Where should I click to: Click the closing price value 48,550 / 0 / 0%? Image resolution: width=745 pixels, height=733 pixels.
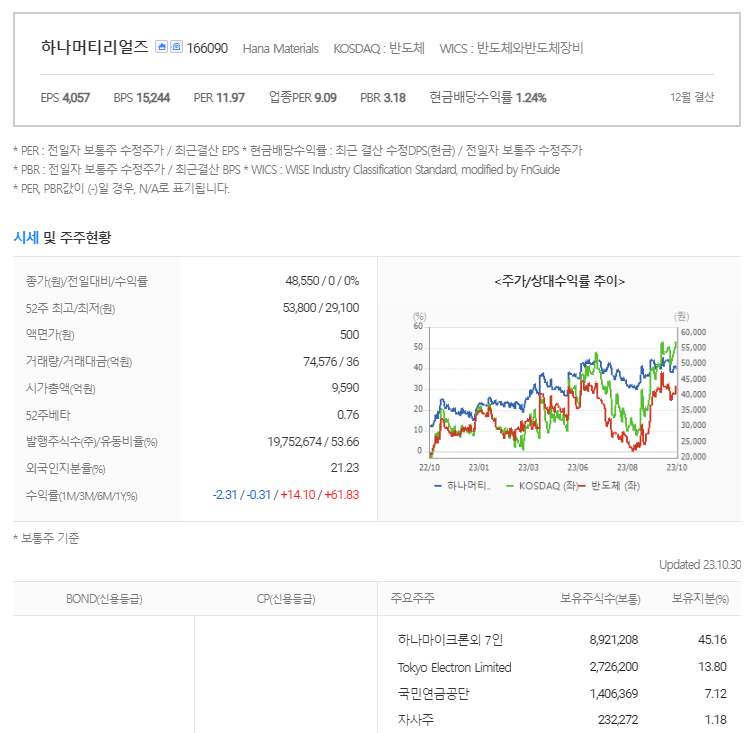322,281
